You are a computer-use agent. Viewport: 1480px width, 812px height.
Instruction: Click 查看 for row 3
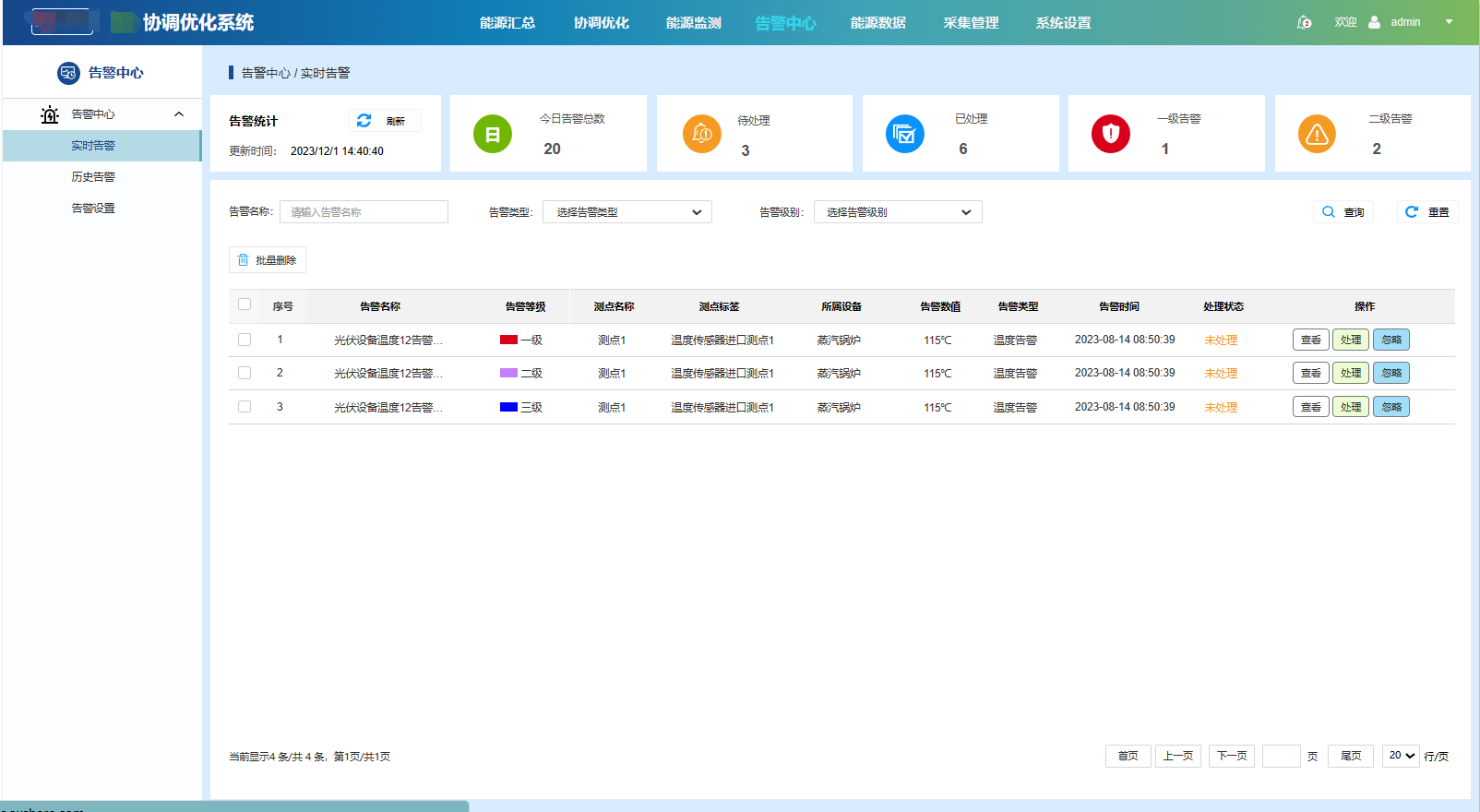click(x=1311, y=407)
